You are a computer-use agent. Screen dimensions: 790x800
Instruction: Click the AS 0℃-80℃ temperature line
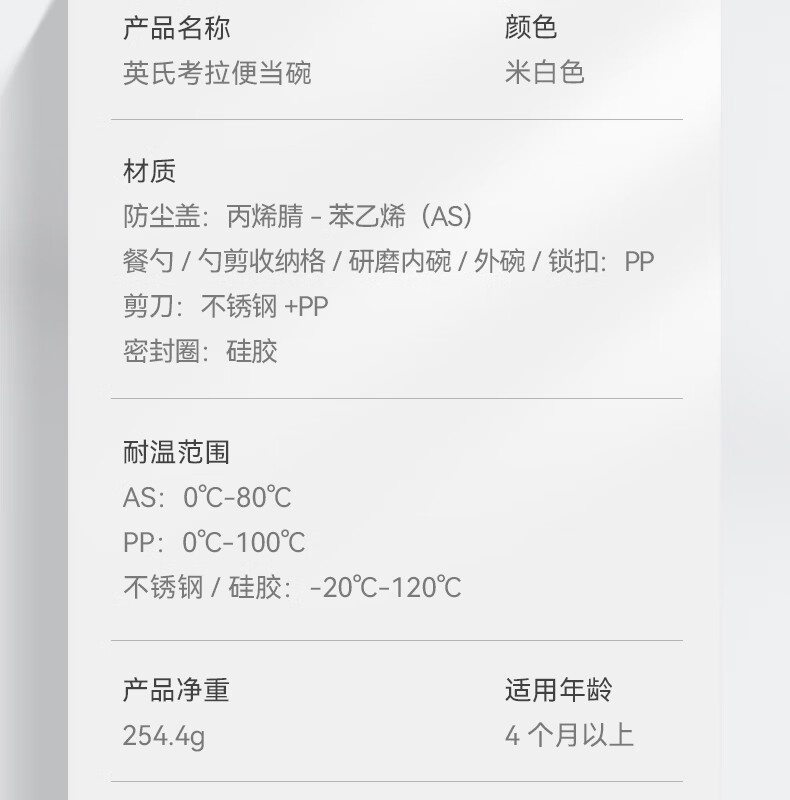coord(207,497)
